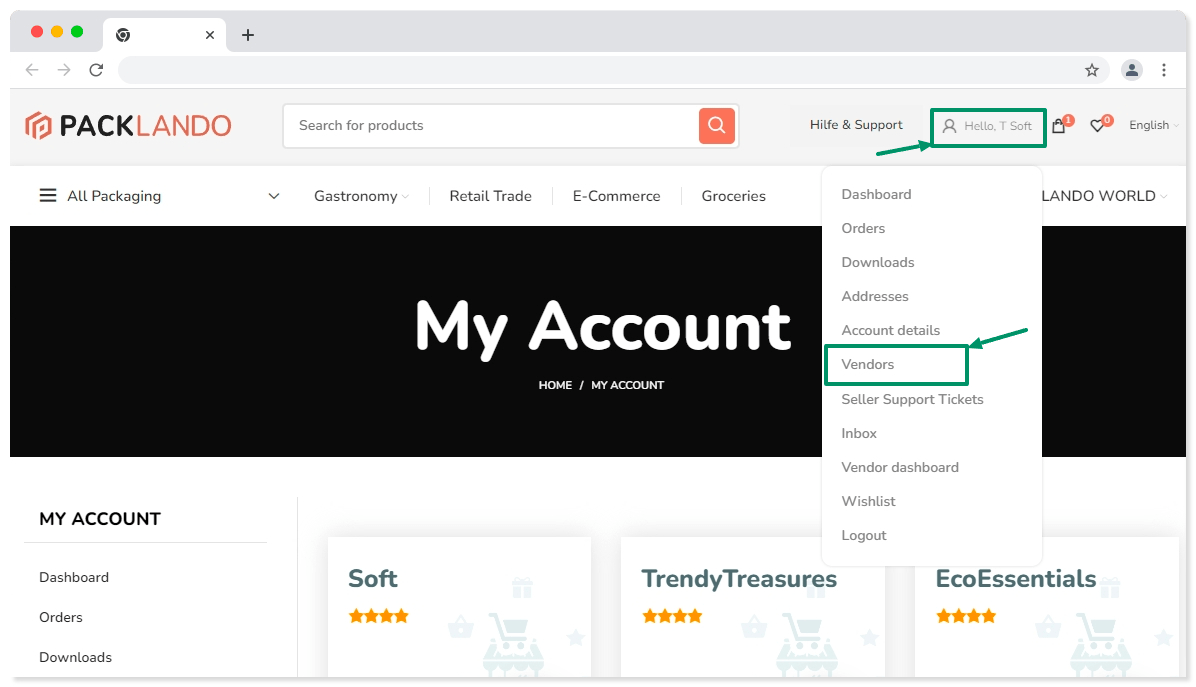Open Seller Support Tickets menu entry
This screenshot has height=687, width=1196.
[x=912, y=400]
